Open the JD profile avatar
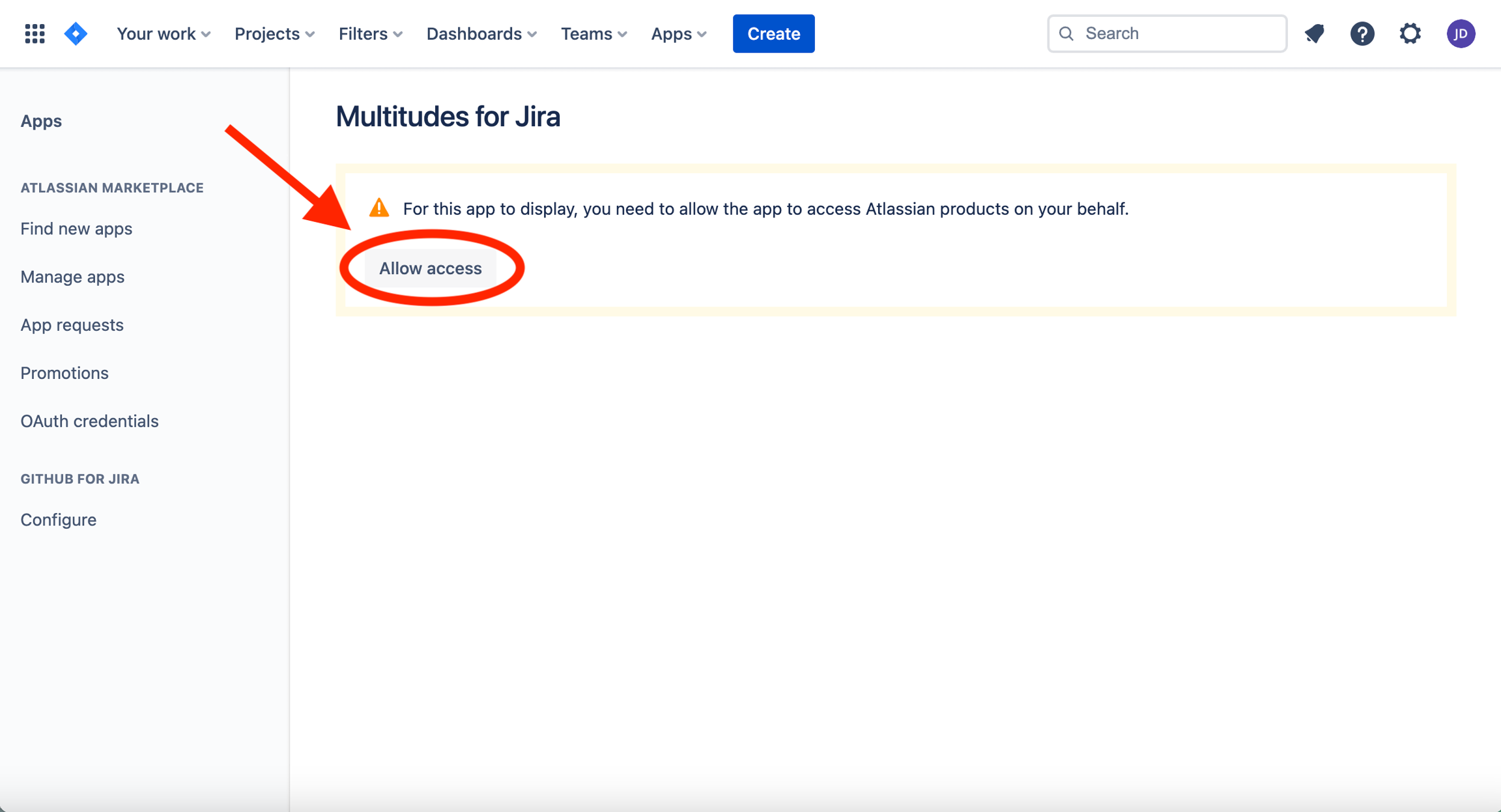The image size is (1501, 812). pyautogui.click(x=1461, y=33)
